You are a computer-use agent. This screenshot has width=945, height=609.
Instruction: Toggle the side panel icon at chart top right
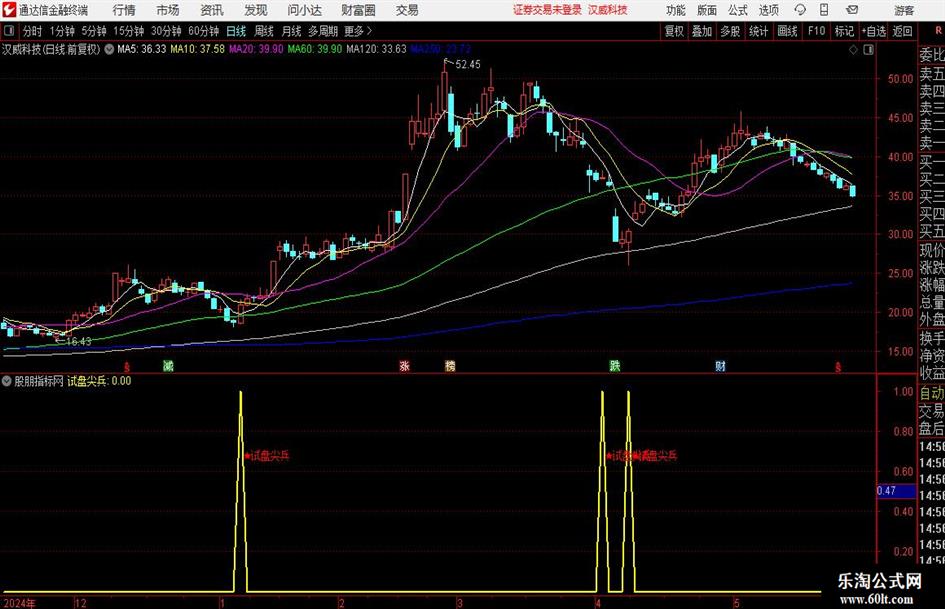click(x=868, y=49)
